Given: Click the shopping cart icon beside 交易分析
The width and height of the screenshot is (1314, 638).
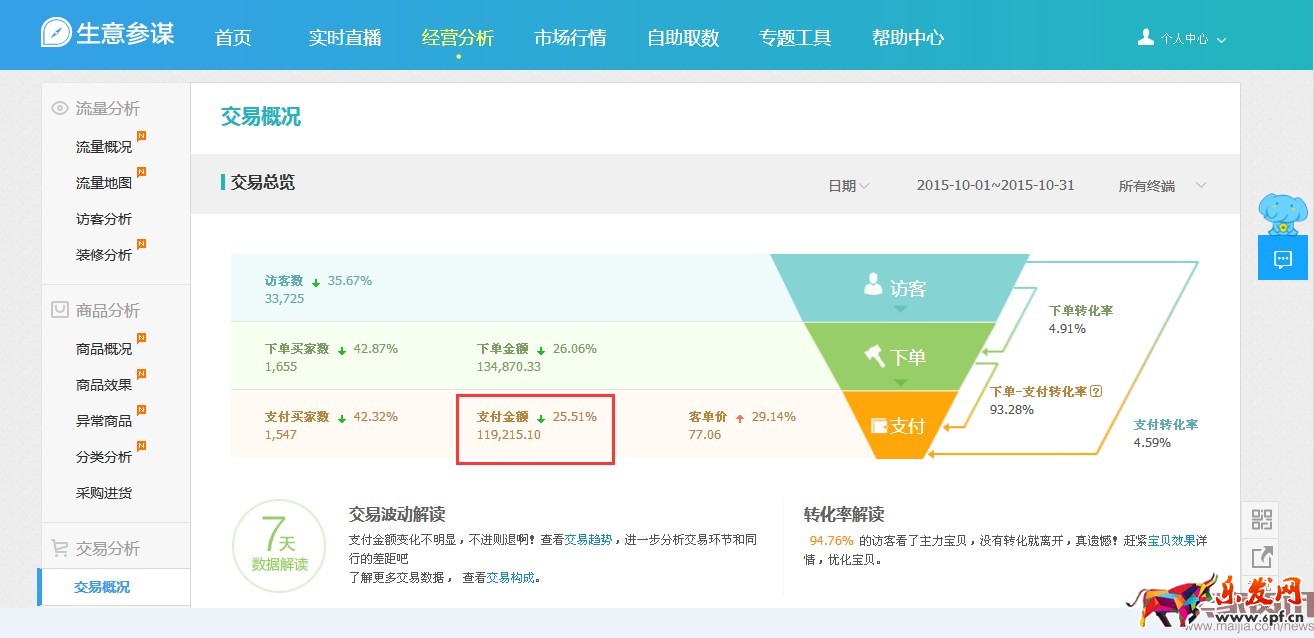Looking at the screenshot, I should (x=60, y=548).
